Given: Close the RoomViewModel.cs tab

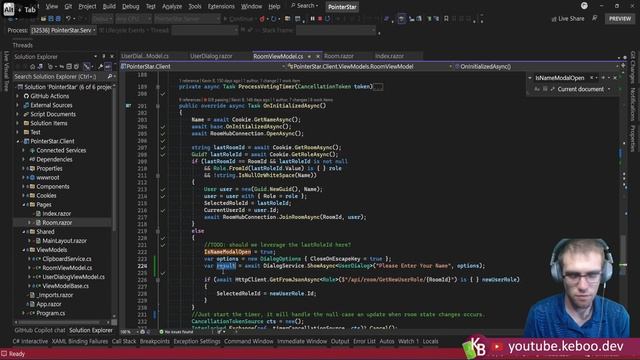Looking at the screenshot, I should click(x=318, y=56).
